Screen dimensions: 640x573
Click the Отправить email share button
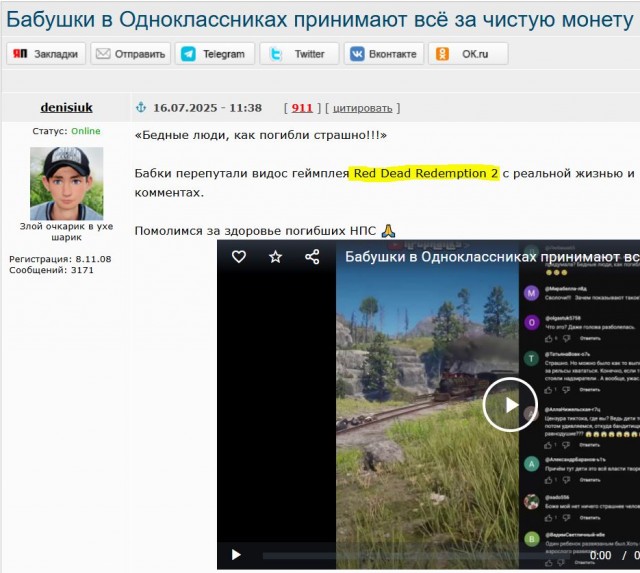coord(130,54)
